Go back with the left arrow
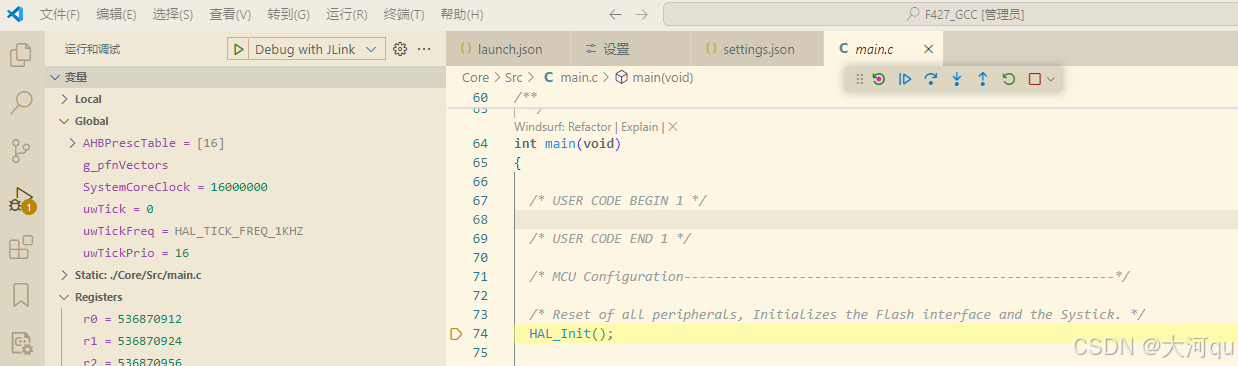 615,15
